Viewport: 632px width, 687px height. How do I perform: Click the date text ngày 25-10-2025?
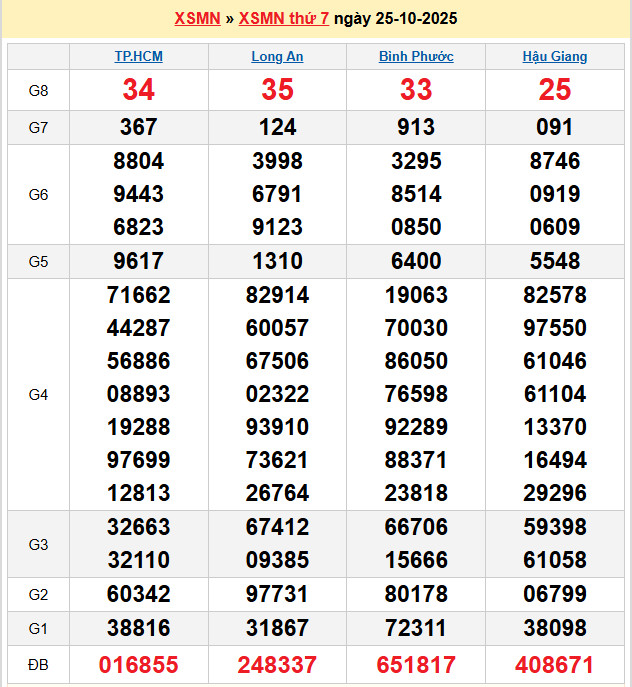click(396, 19)
